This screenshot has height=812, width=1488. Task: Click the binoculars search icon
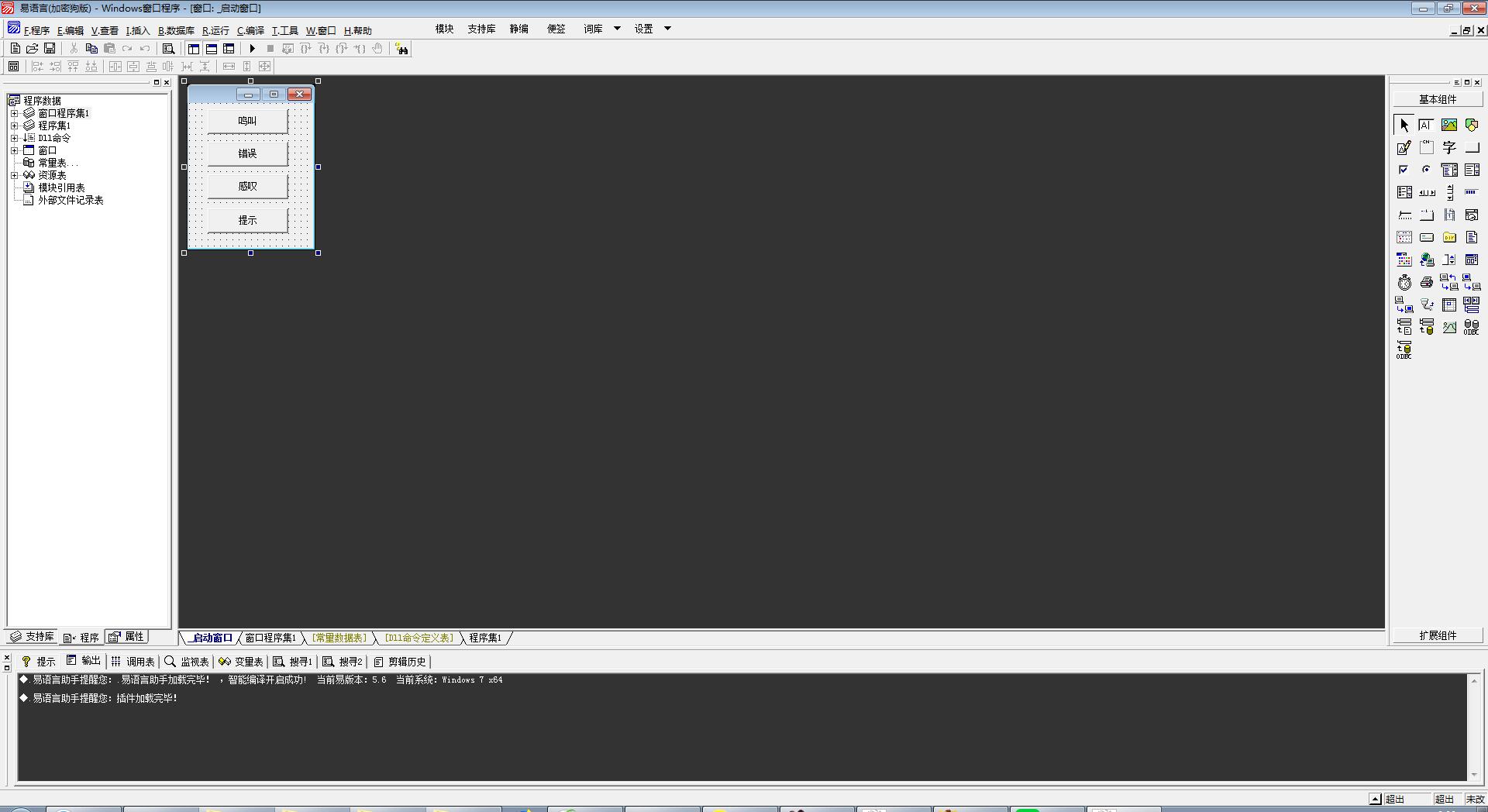click(401, 49)
